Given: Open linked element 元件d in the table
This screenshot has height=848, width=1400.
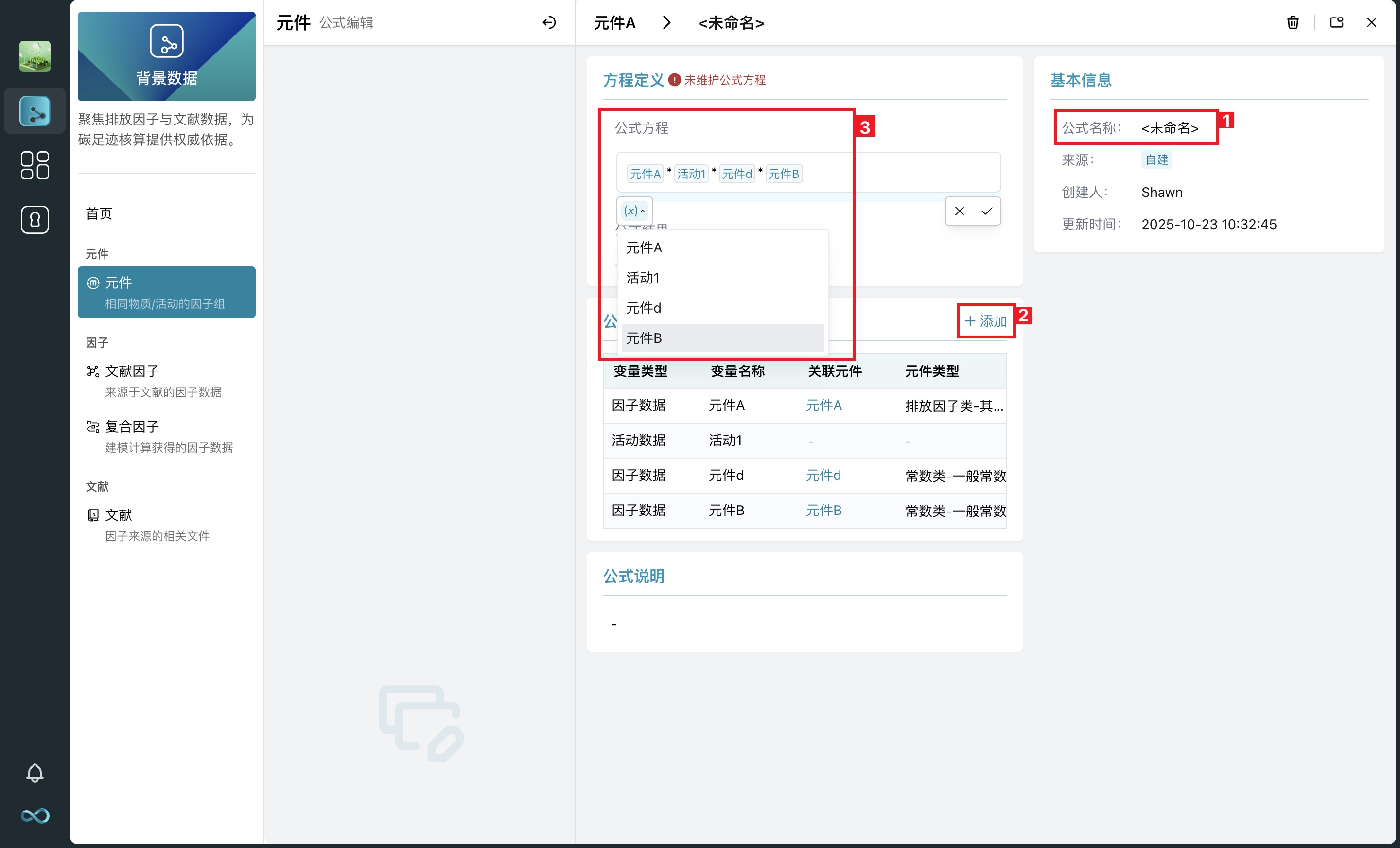Looking at the screenshot, I should point(823,475).
